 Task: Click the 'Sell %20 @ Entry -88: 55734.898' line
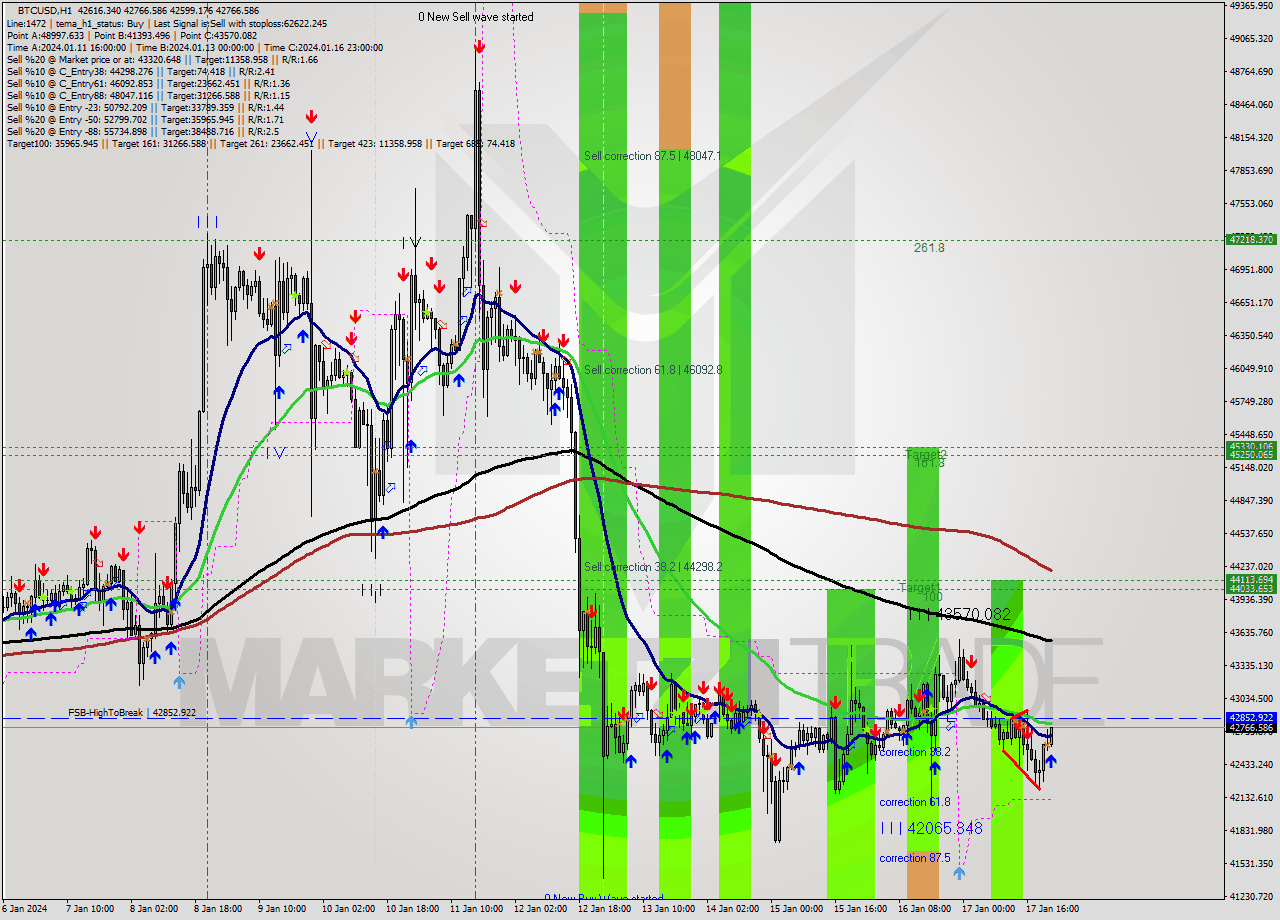pyautogui.click(x=142, y=131)
